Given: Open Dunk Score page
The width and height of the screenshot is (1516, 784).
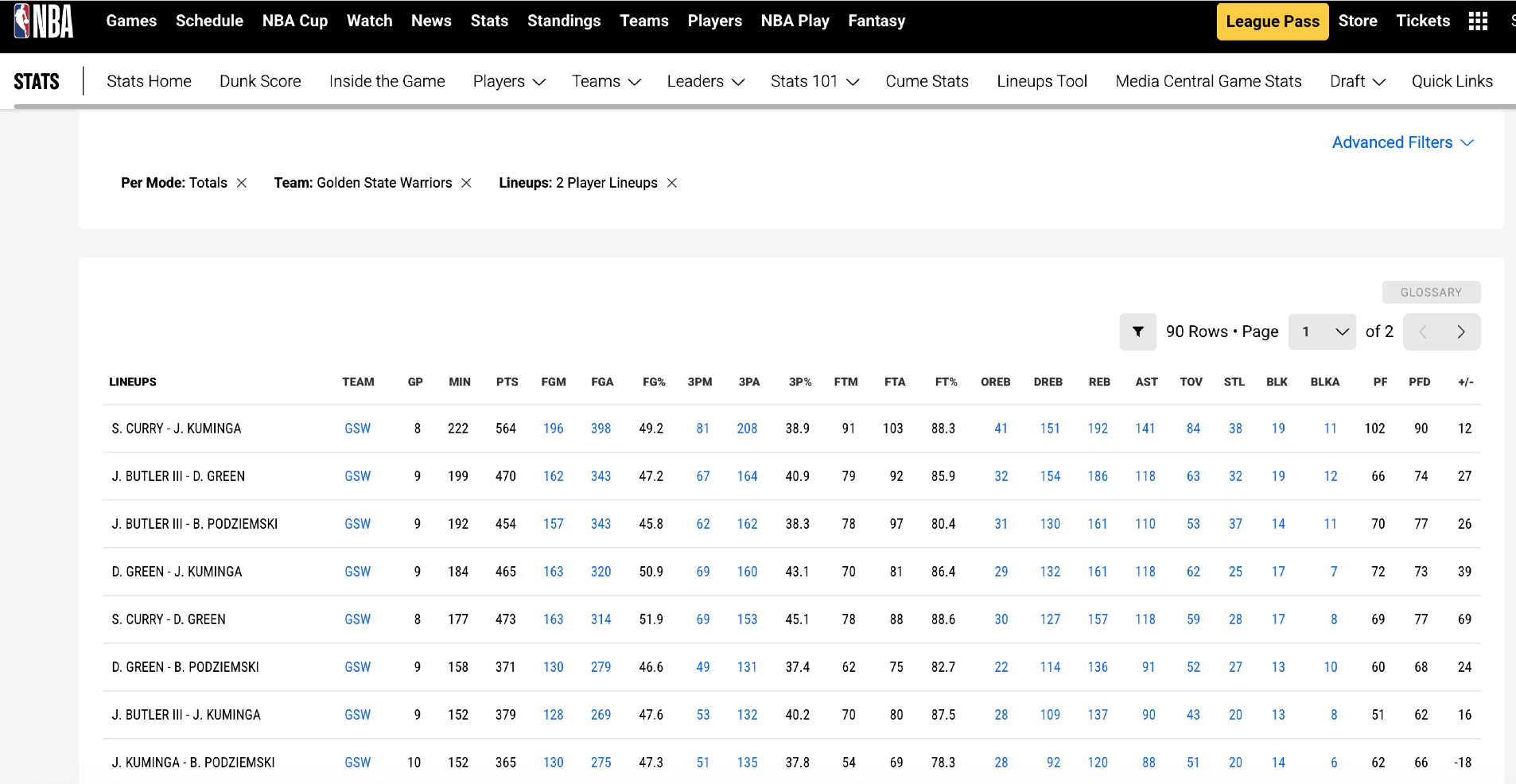Looking at the screenshot, I should click(260, 81).
